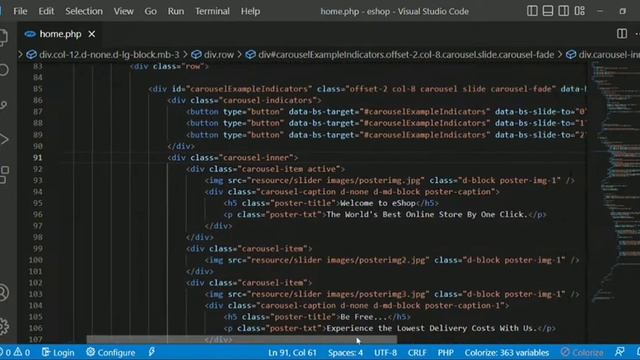640x360 pixels.
Task: Open Run and Debug view
Action: tap(4, 139)
